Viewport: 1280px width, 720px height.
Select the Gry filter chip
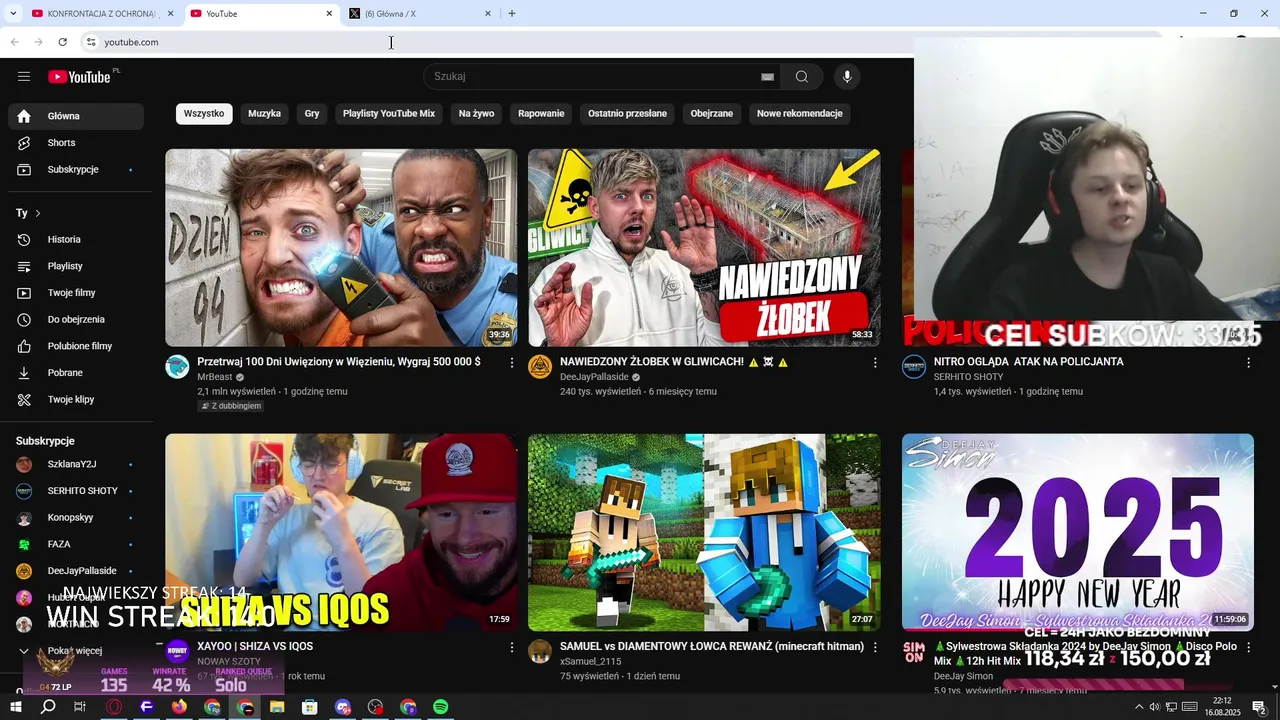click(312, 114)
